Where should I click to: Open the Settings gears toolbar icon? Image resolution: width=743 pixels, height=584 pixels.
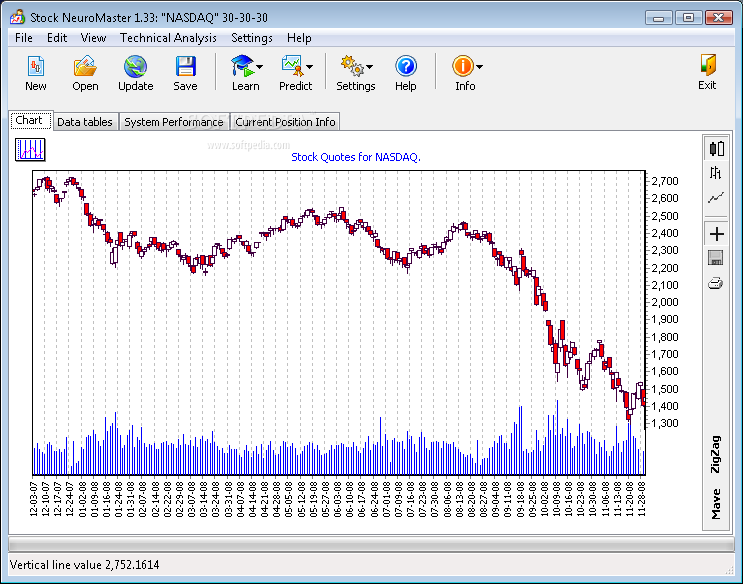[352, 66]
